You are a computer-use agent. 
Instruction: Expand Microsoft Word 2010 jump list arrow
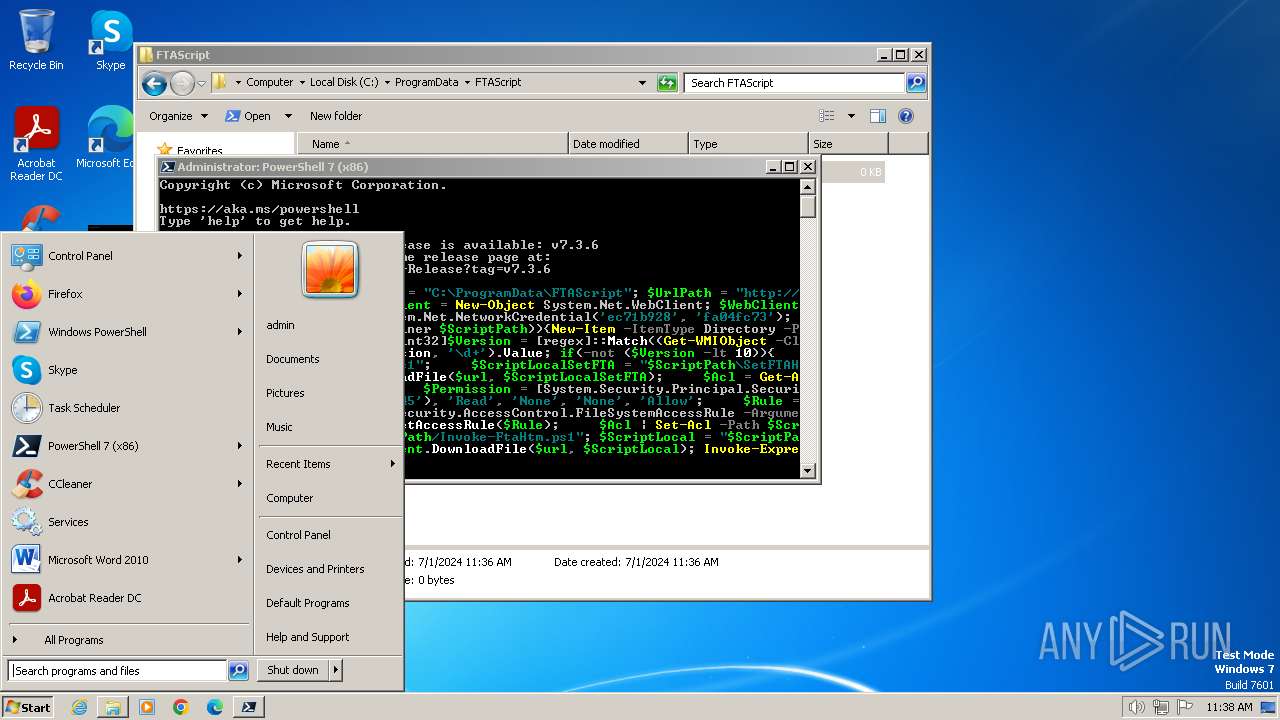tap(240, 560)
